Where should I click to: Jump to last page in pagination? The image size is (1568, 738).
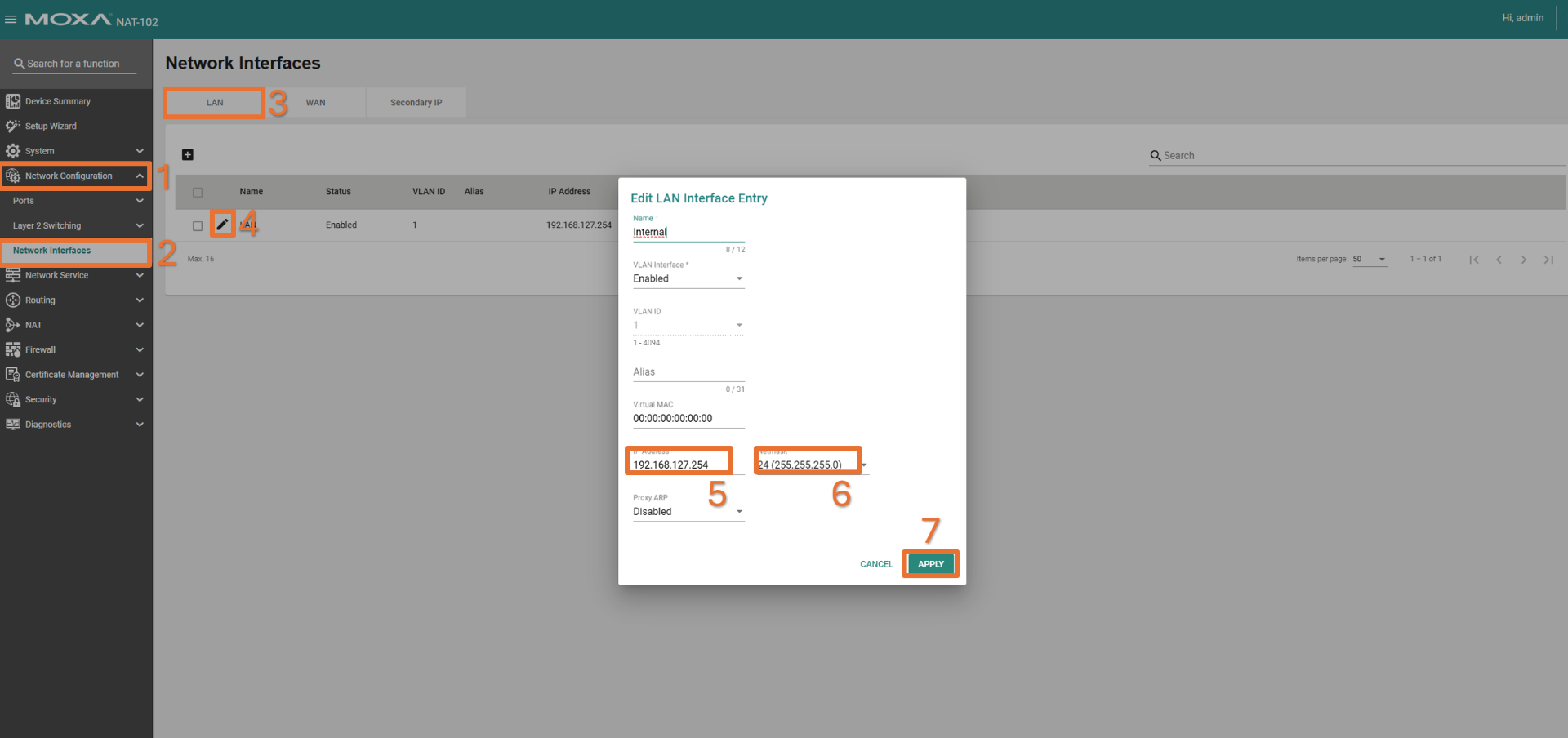(x=1548, y=260)
